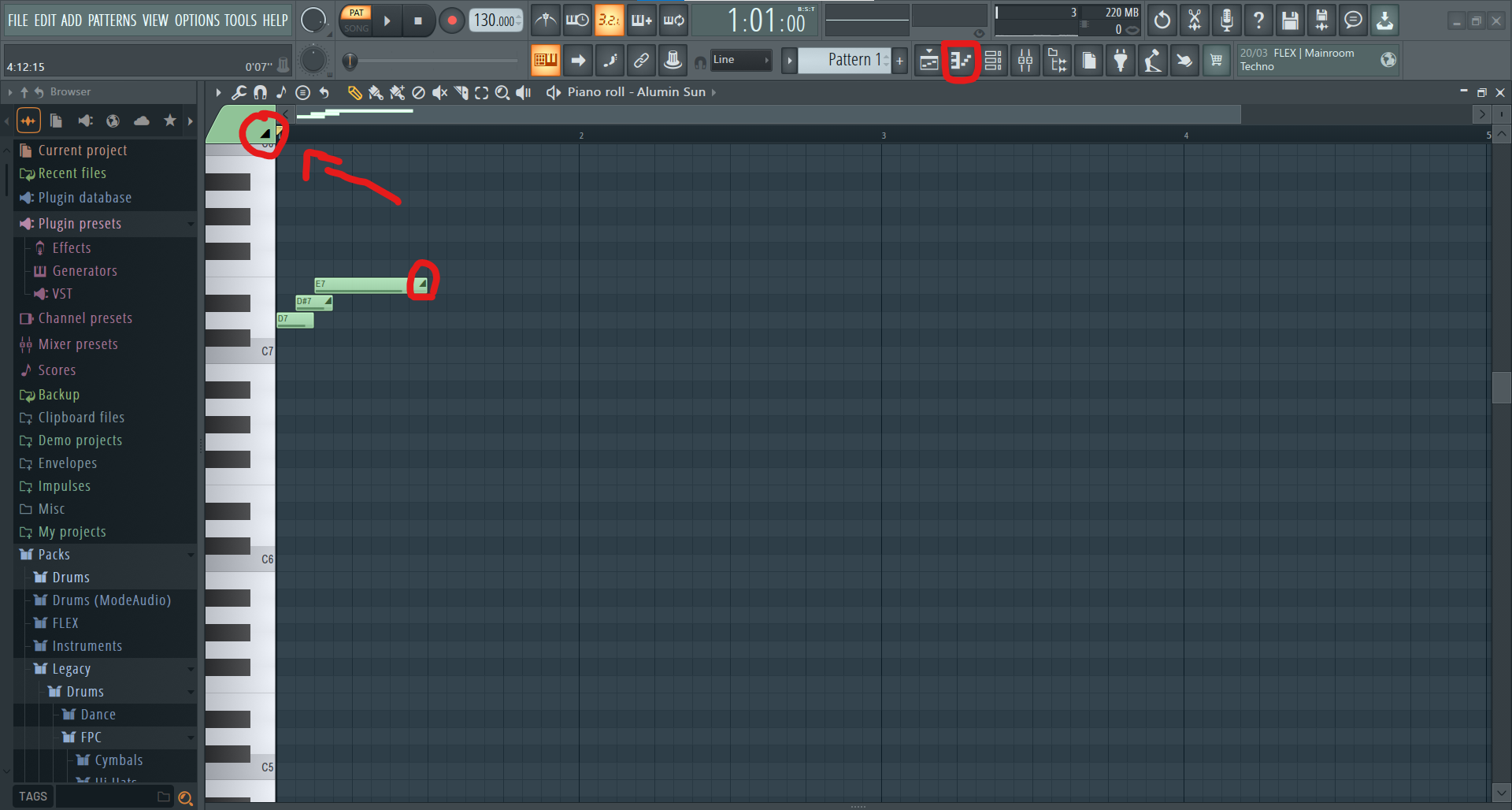Toggle multilink to controllers icon

coord(641,60)
